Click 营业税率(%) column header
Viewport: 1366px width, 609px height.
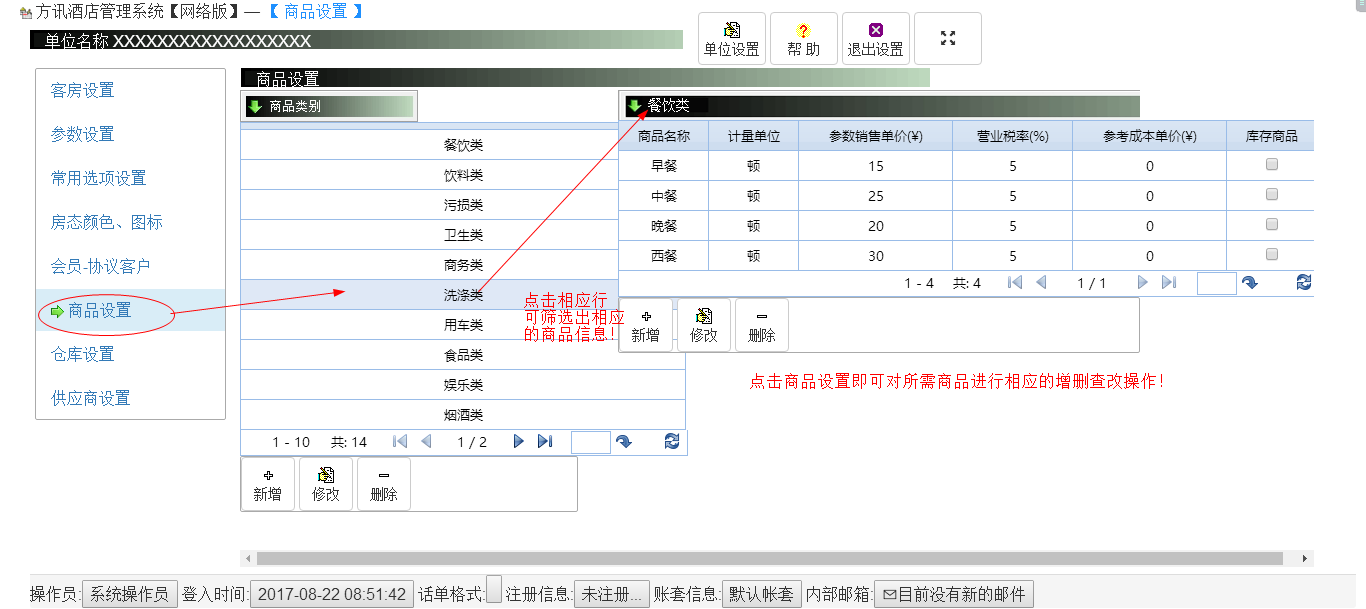tap(1012, 136)
